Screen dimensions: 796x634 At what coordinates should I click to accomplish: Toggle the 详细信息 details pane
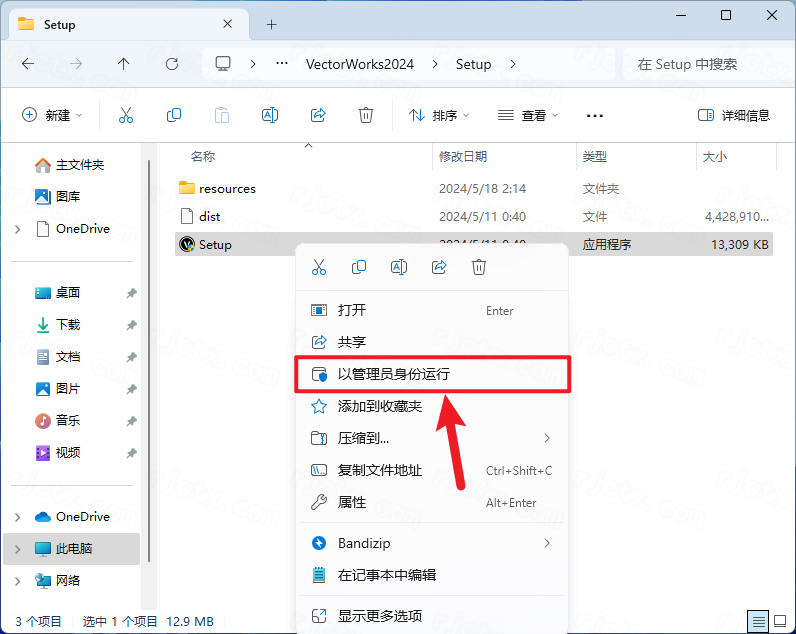(734, 115)
